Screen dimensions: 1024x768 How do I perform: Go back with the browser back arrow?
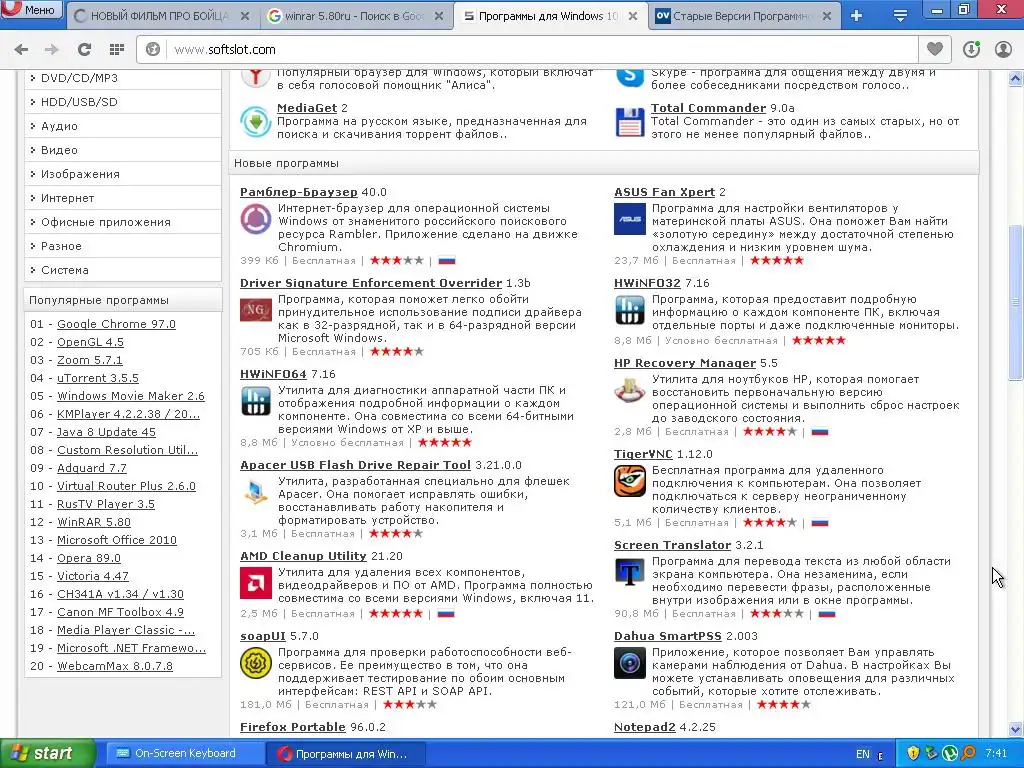[21, 50]
